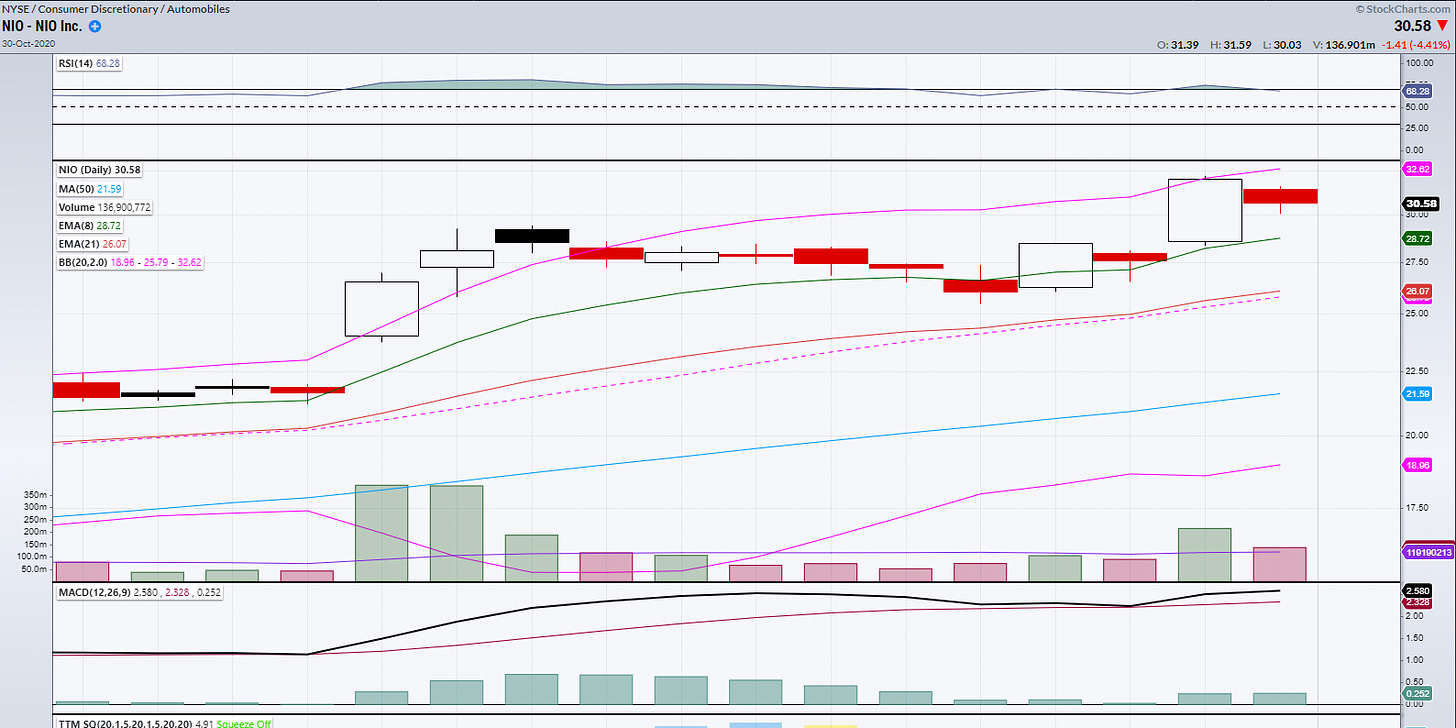Click the magenta 18.96 lower band price tag
The height and width of the screenshot is (728, 1456).
click(x=1418, y=465)
